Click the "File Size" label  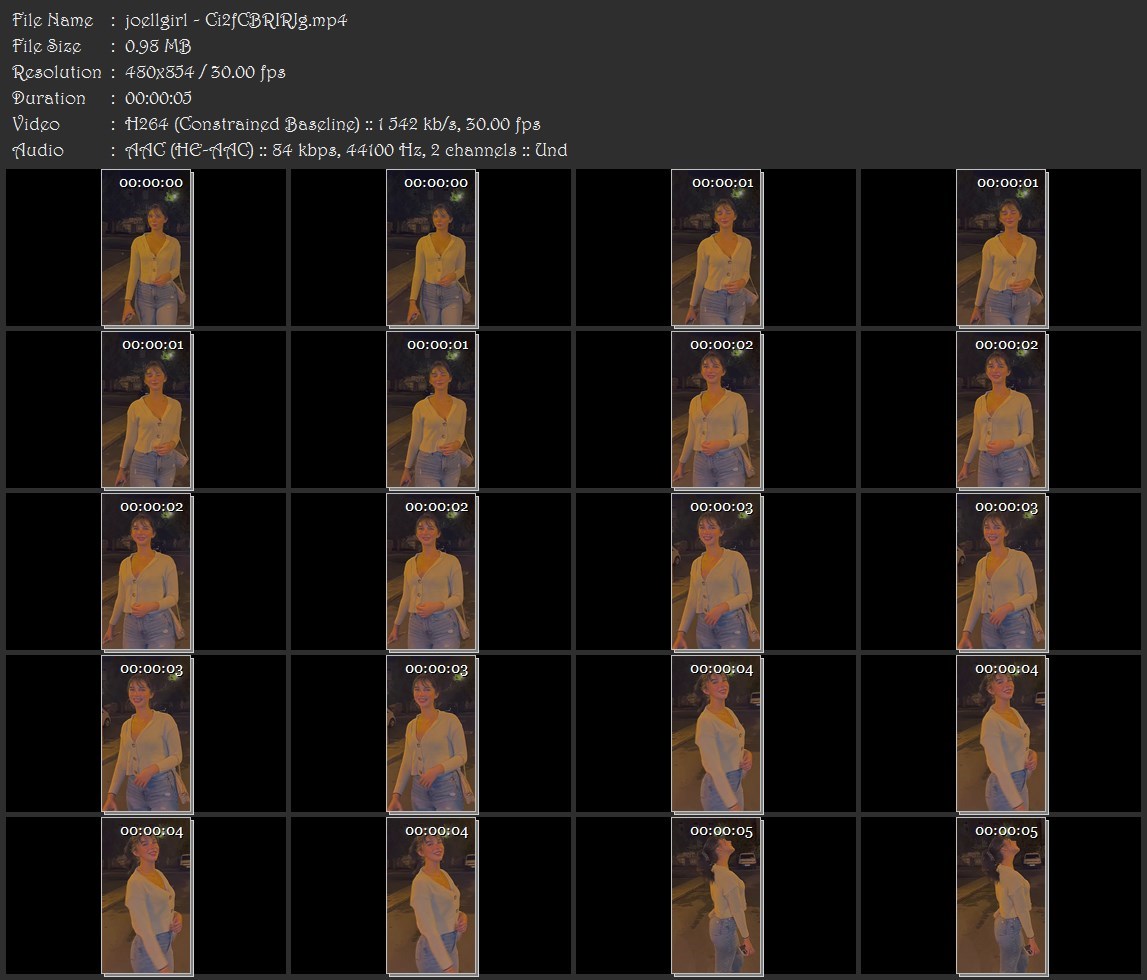[x=46, y=46]
